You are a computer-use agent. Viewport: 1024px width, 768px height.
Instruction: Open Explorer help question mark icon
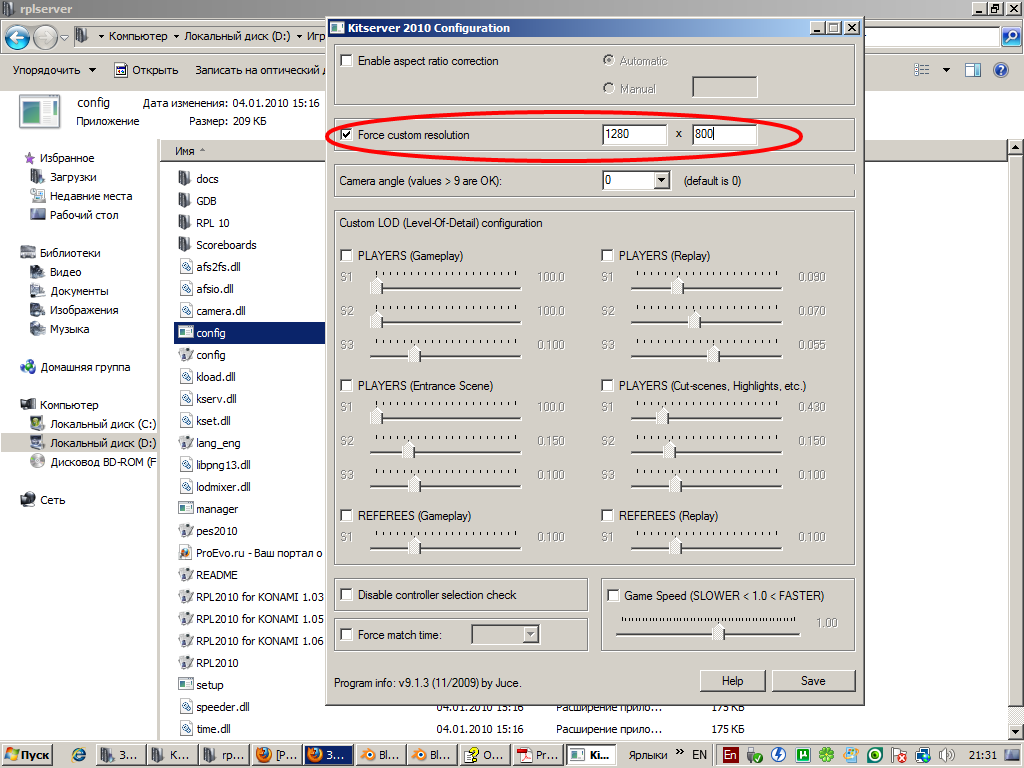click(x=1000, y=70)
